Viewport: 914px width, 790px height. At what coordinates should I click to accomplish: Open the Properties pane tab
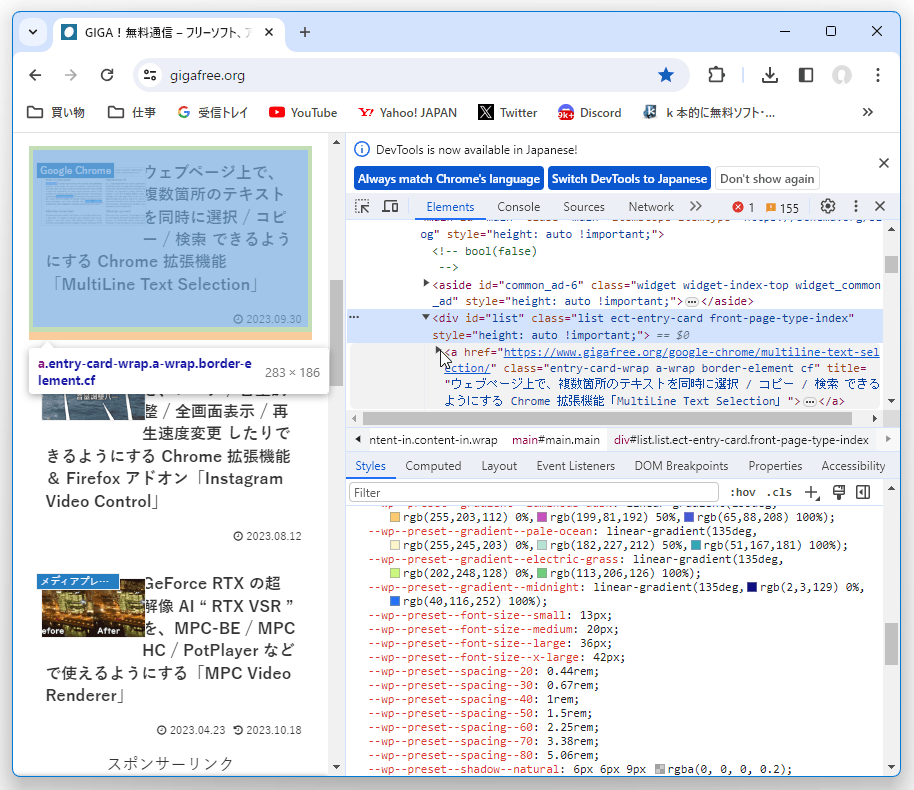click(x=775, y=466)
